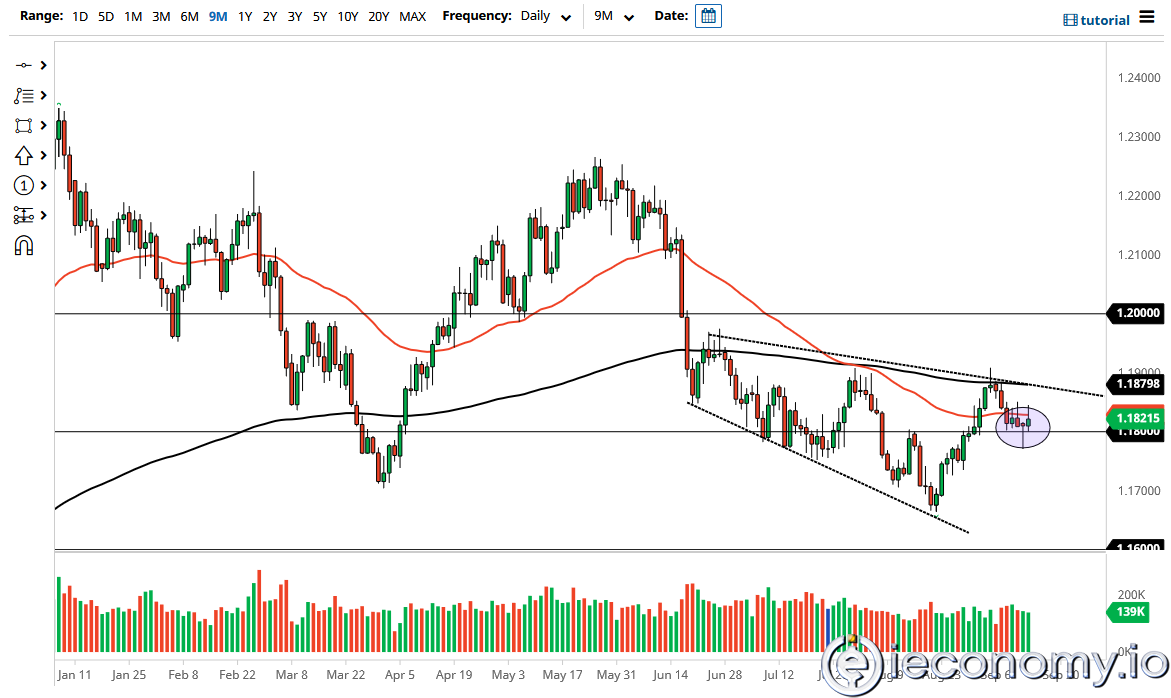Expand the trendline tool variations chevron
This screenshot has width=1171, height=698.
[x=41, y=65]
